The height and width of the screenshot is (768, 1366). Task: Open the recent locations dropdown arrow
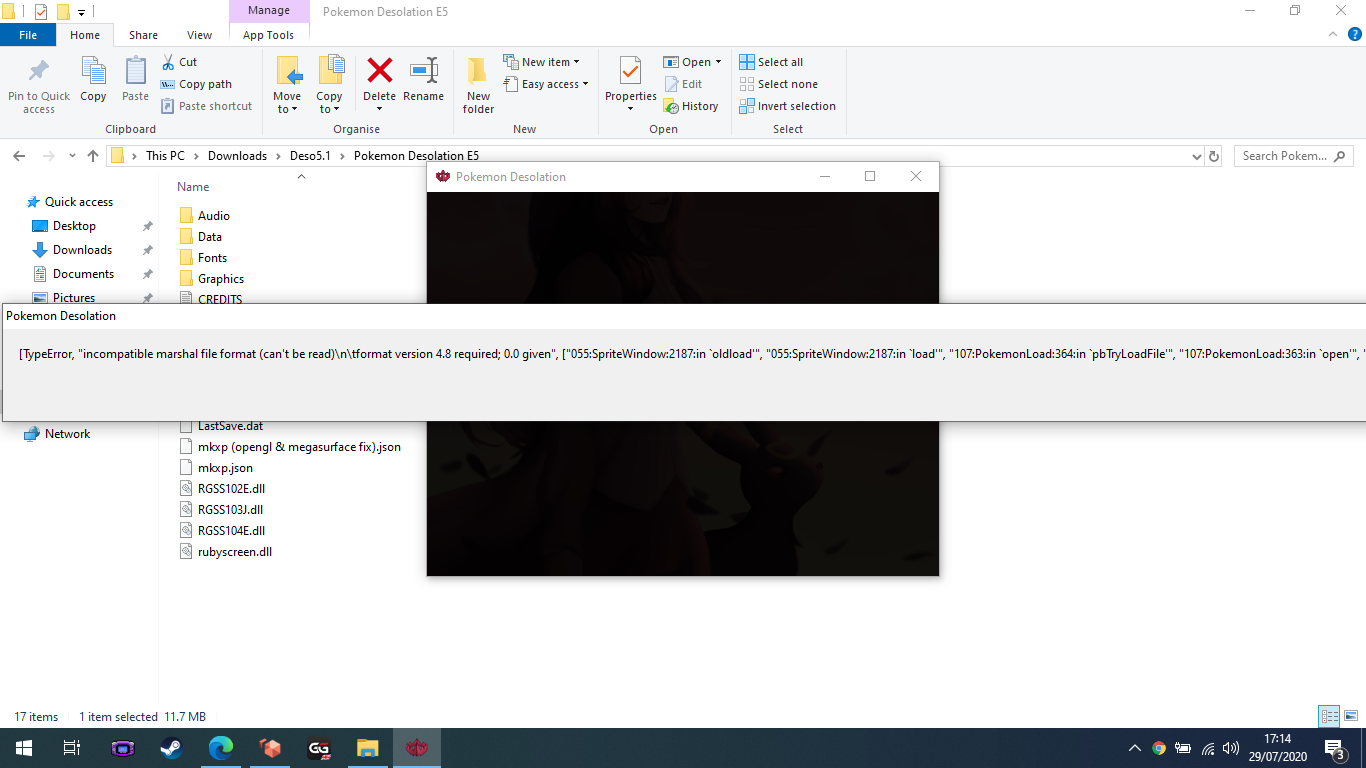click(x=72, y=156)
